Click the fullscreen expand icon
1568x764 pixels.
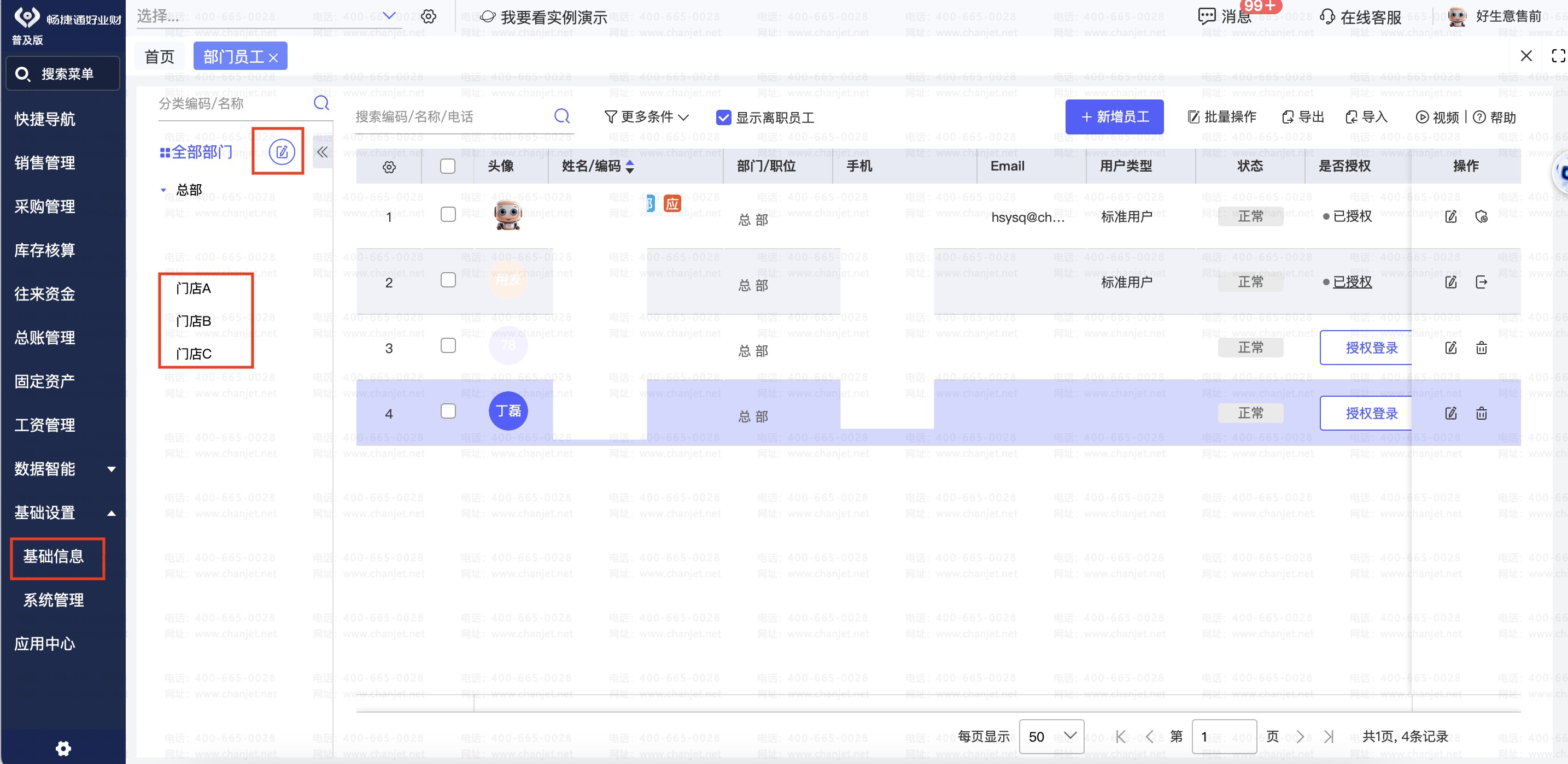(1558, 56)
